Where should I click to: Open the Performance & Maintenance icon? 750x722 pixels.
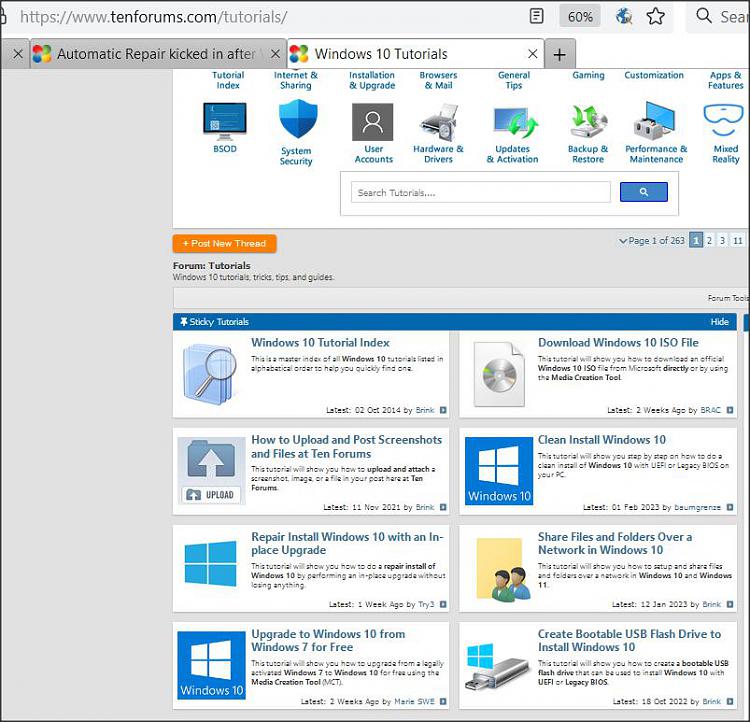(655, 121)
